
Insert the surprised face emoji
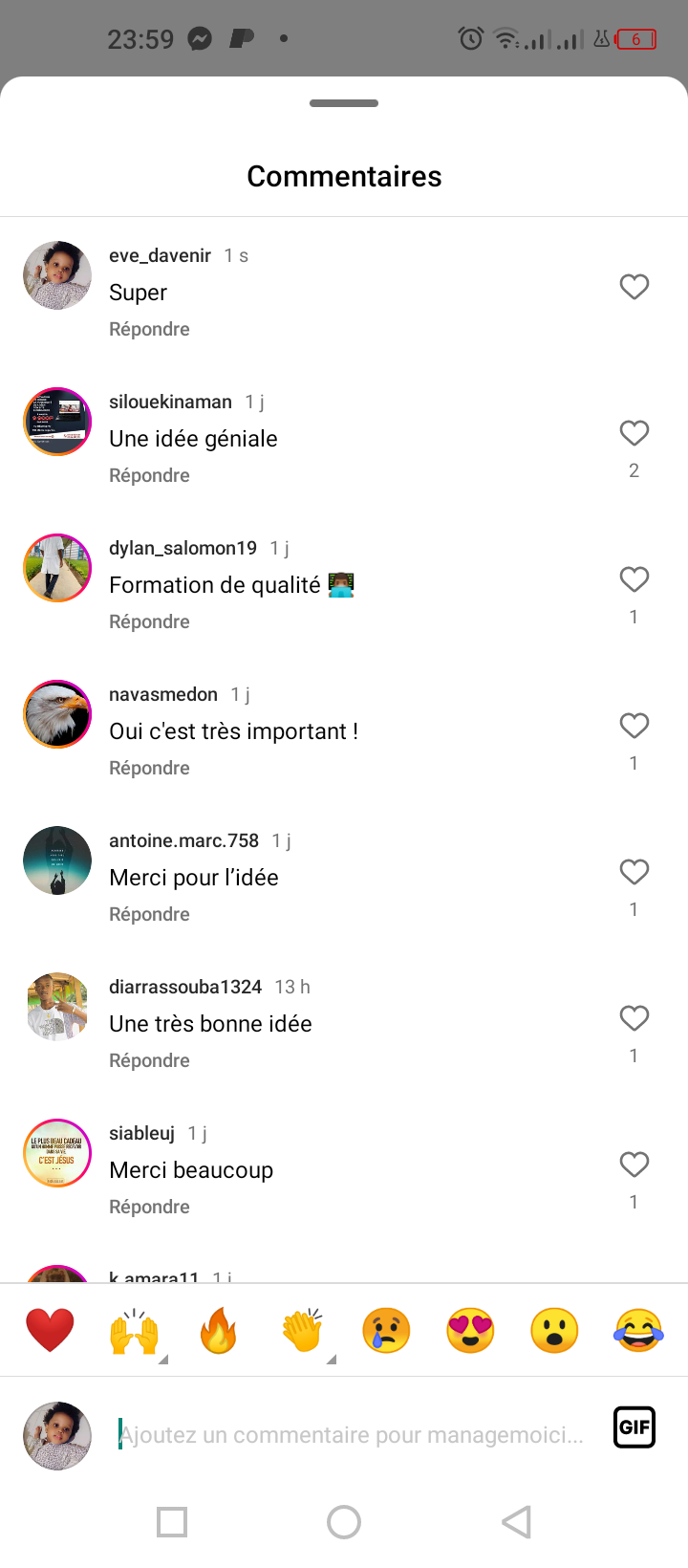[554, 1330]
